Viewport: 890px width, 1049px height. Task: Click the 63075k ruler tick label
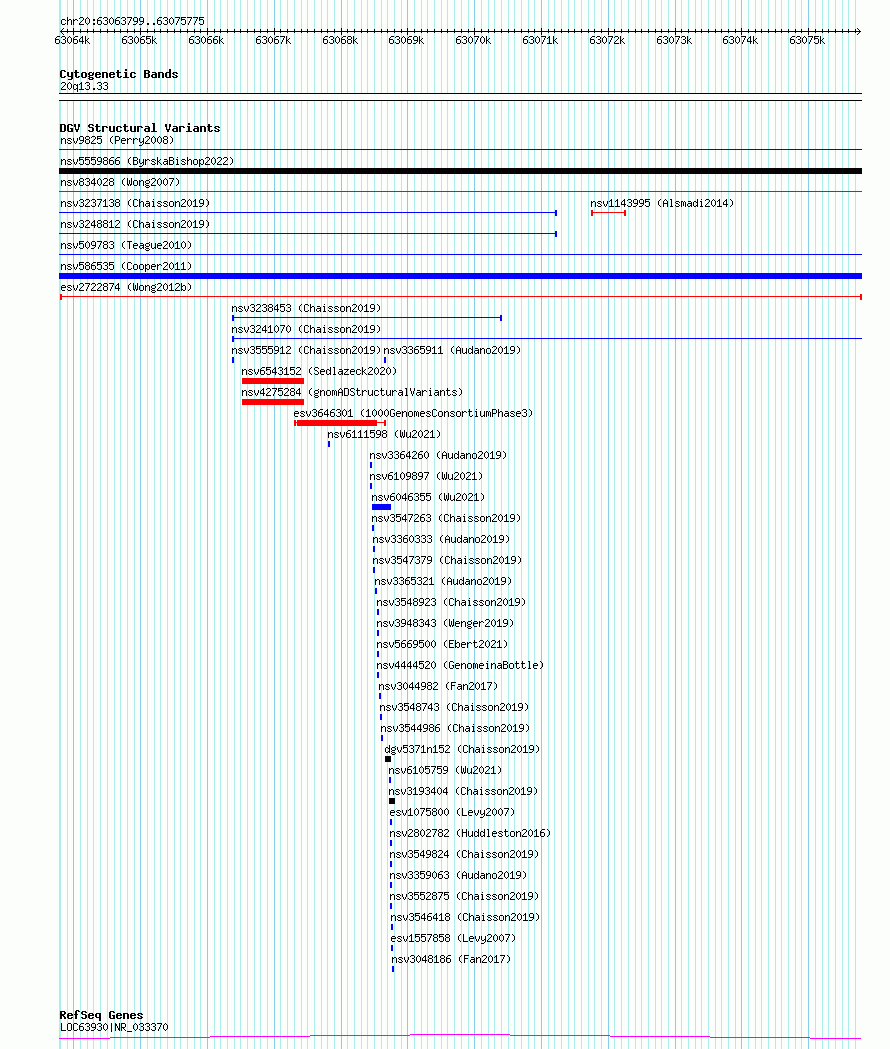click(807, 40)
